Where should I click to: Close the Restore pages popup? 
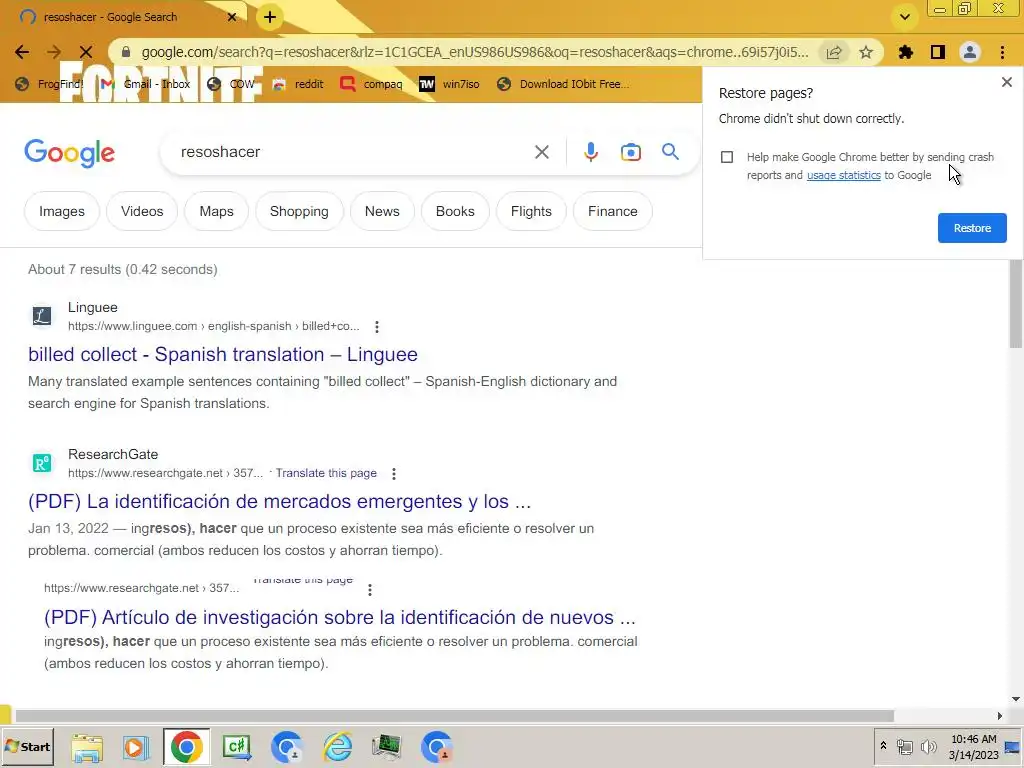(x=1006, y=82)
